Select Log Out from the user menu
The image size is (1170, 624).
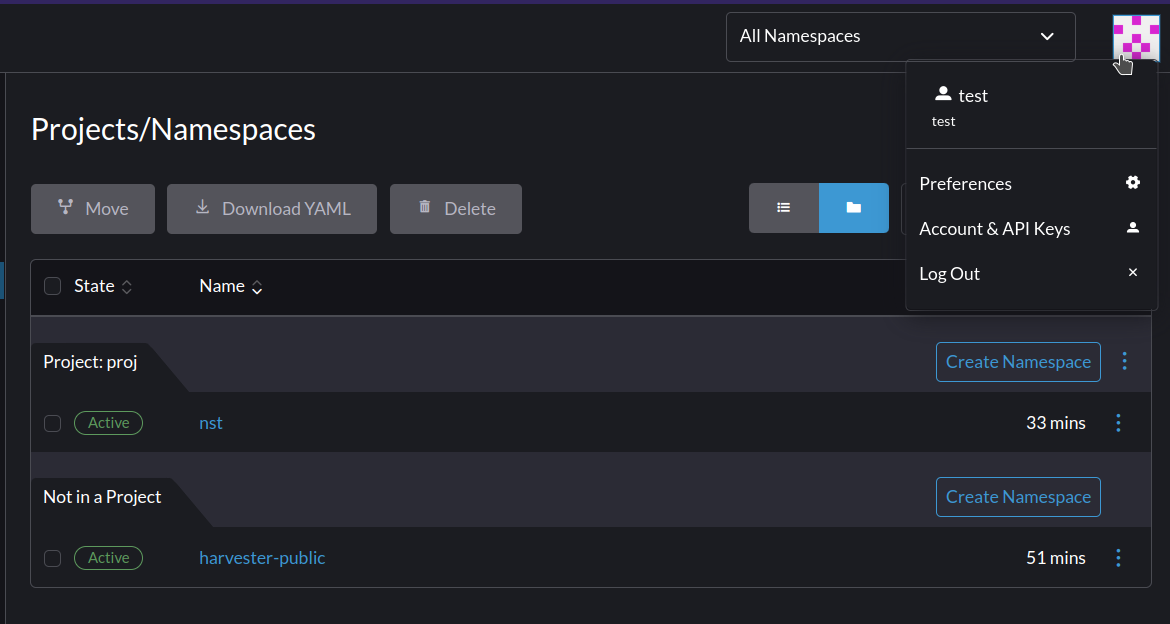949,273
